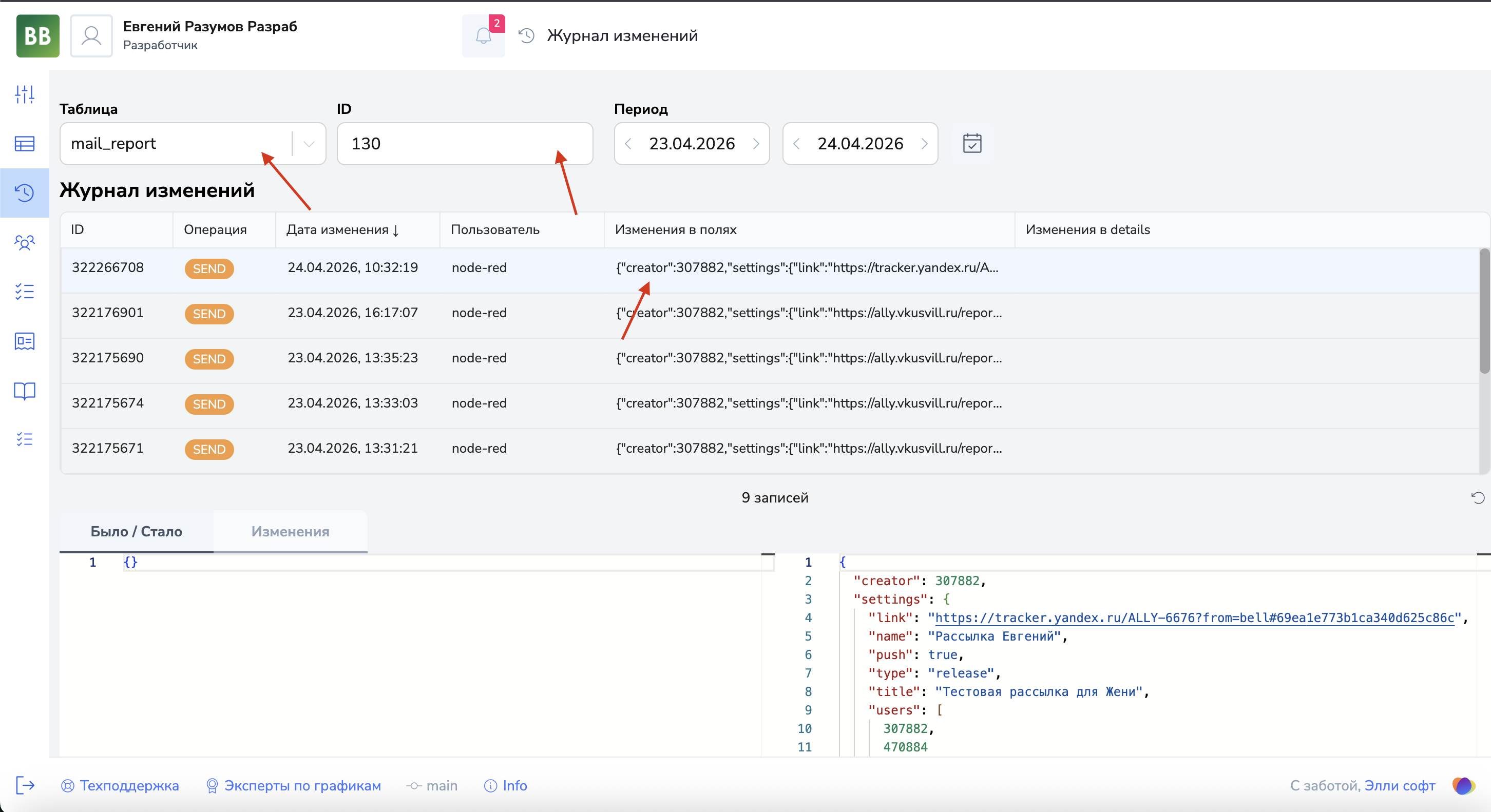This screenshot has width=1491, height=812.
Task: Click the logout icon at bottom left
Action: pyautogui.click(x=25, y=785)
